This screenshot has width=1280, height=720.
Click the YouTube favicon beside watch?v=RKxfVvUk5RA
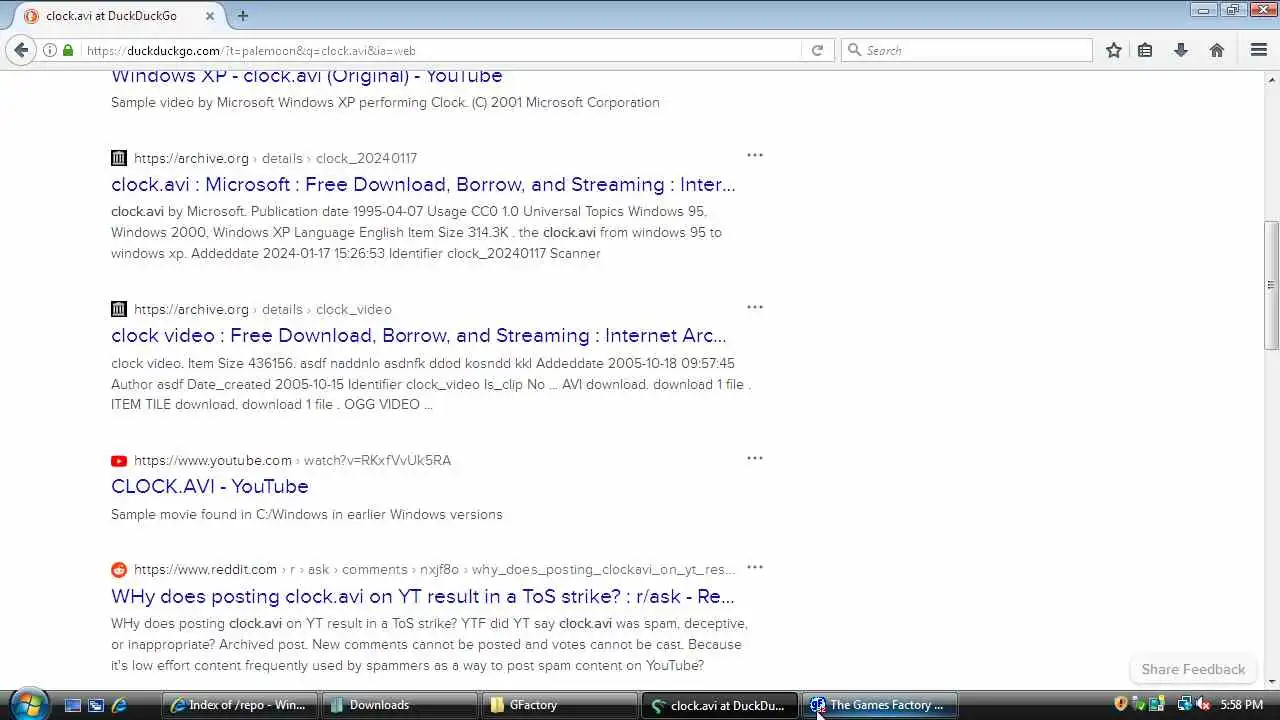[x=119, y=461]
